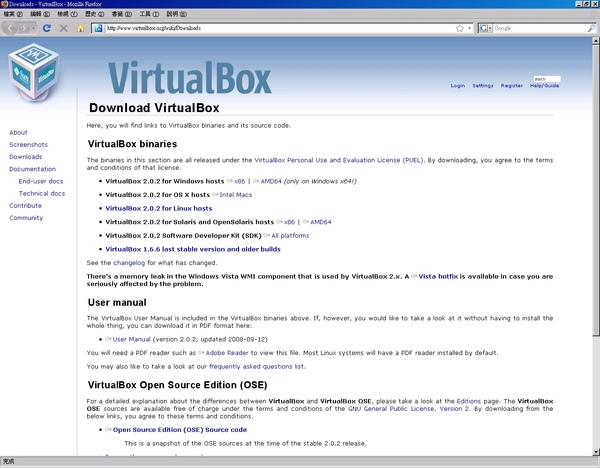The image size is (600, 468).
Task: Open the Vista hotfix link
Action: click(438, 276)
